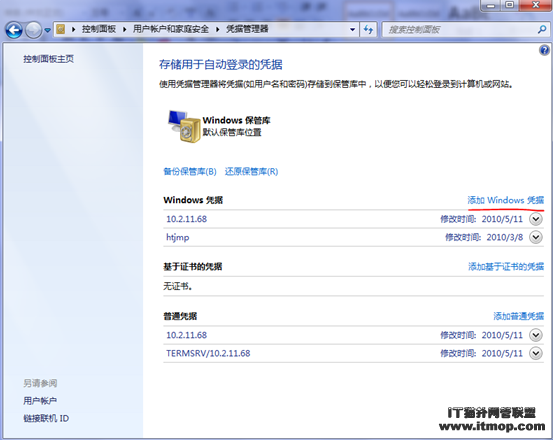Expand the Windows credential 10.2.11.68 chevron
This screenshot has width=553, height=440.
coord(536,219)
